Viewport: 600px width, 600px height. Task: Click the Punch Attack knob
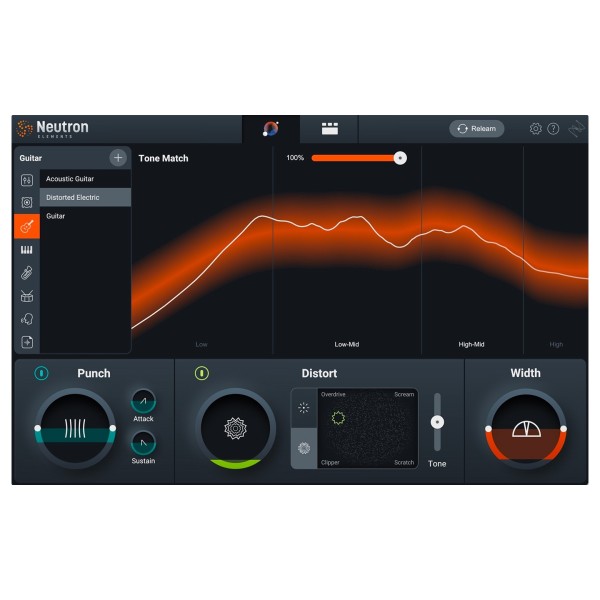143,401
